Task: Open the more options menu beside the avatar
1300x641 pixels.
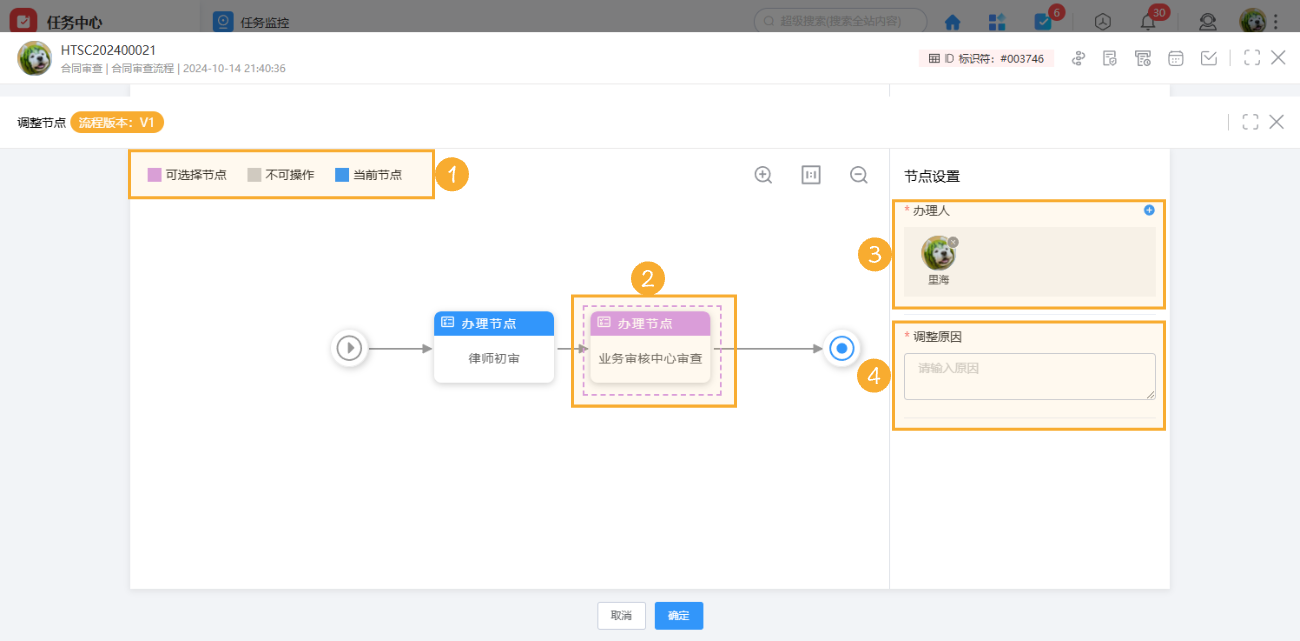Action: click(1277, 20)
